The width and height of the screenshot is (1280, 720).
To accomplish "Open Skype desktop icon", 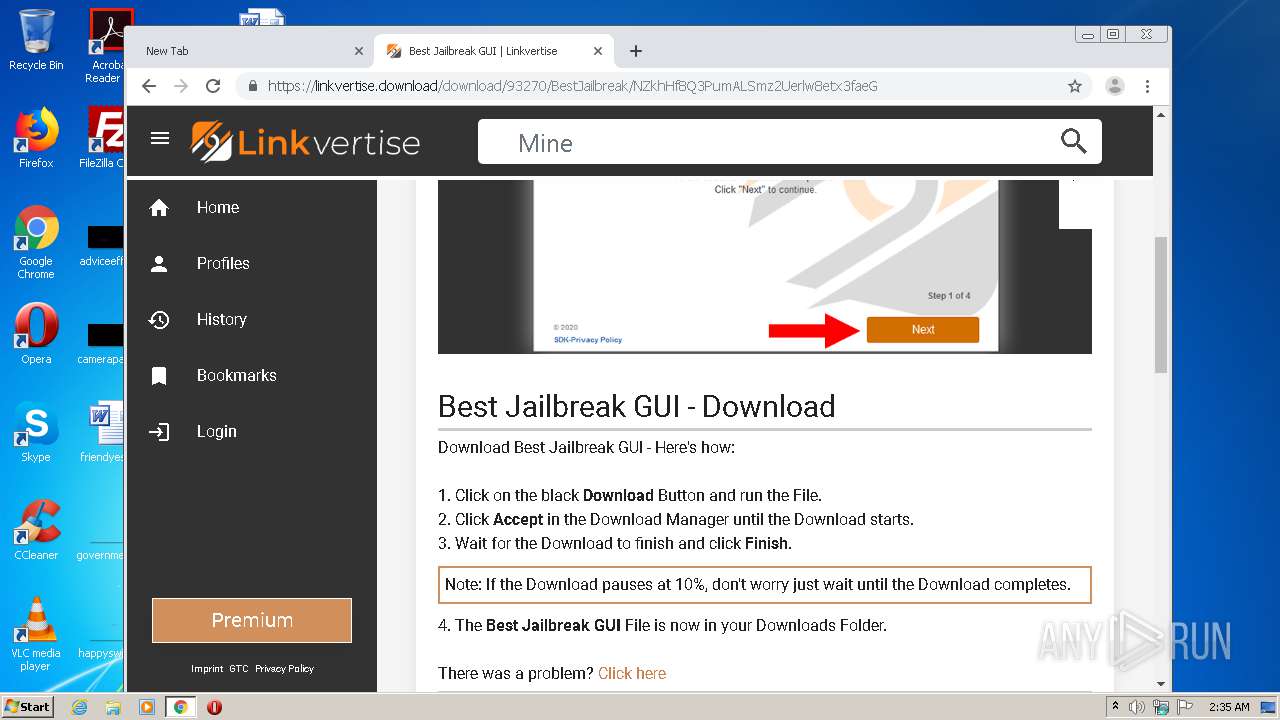I will pyautogui.click(x=36, y=432).
